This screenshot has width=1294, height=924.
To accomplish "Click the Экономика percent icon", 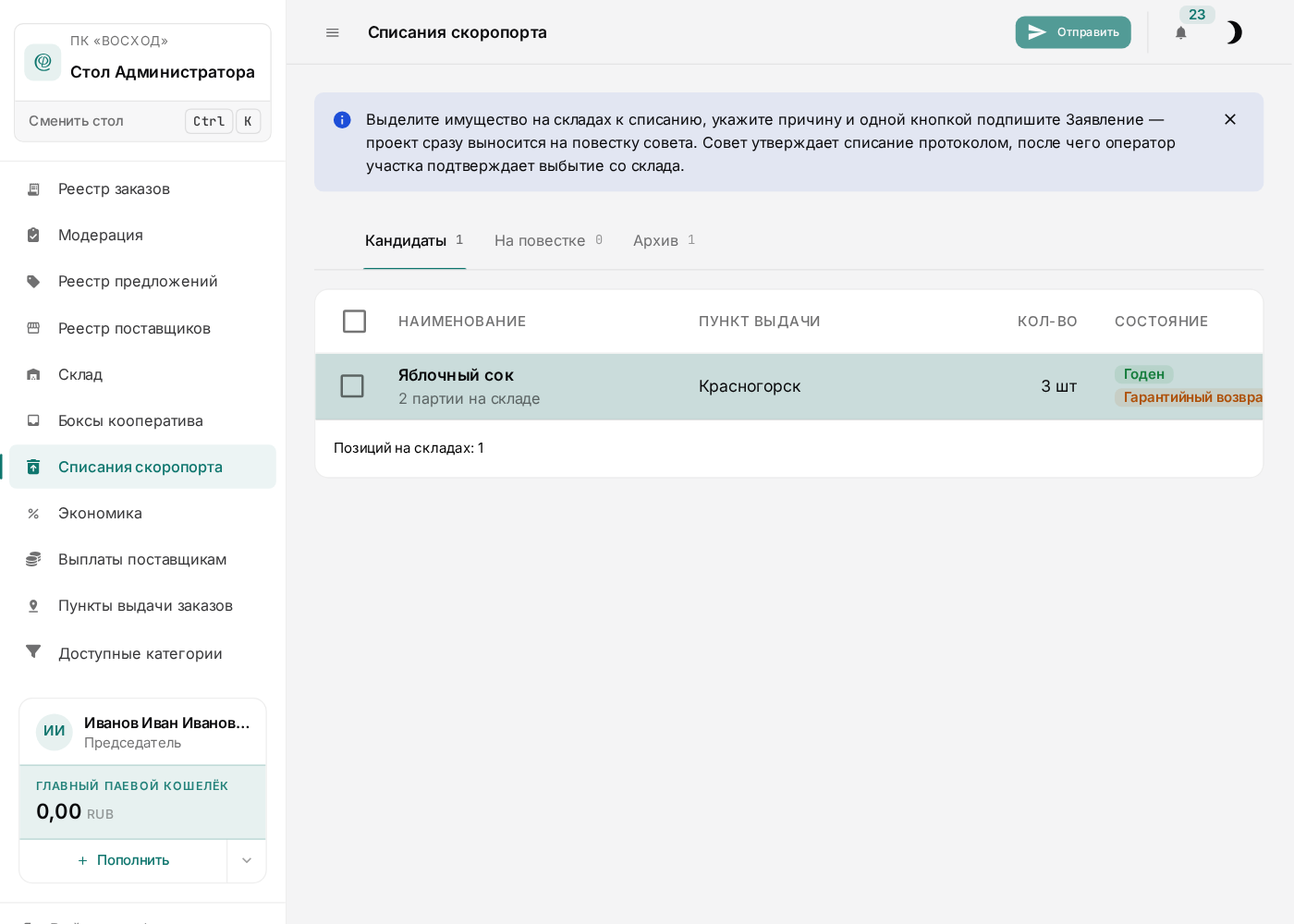I will pos(33,514).
